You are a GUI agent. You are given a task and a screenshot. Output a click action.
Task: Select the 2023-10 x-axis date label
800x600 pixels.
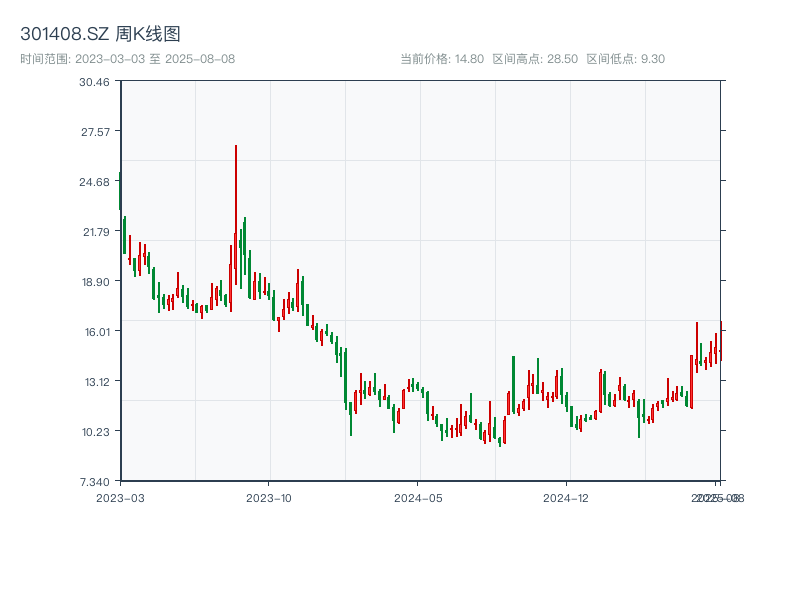click(x=269, y=497)
